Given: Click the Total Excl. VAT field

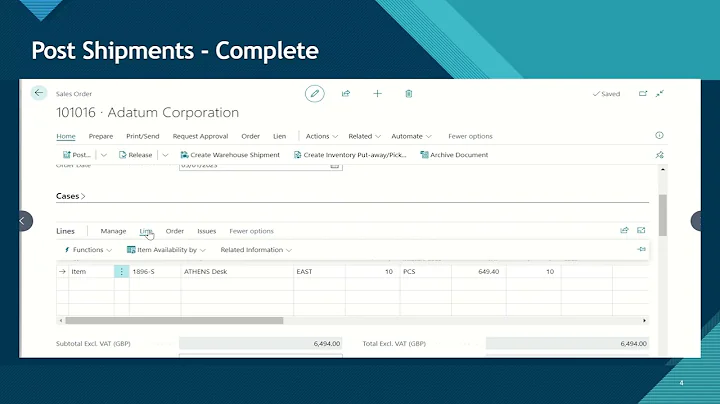Looking at the screenshot, I should point(567,343).
